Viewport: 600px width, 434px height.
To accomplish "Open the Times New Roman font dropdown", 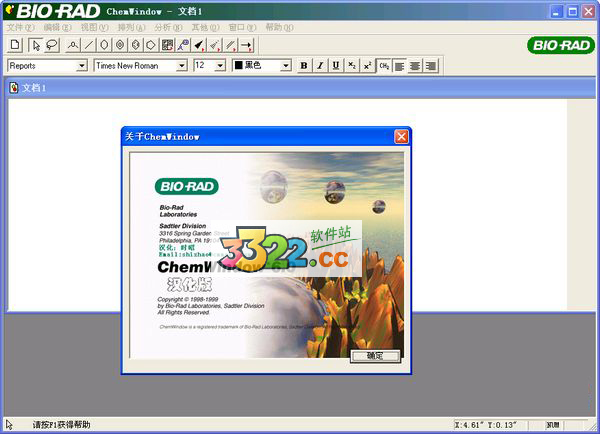I will [x=181, y=66].
